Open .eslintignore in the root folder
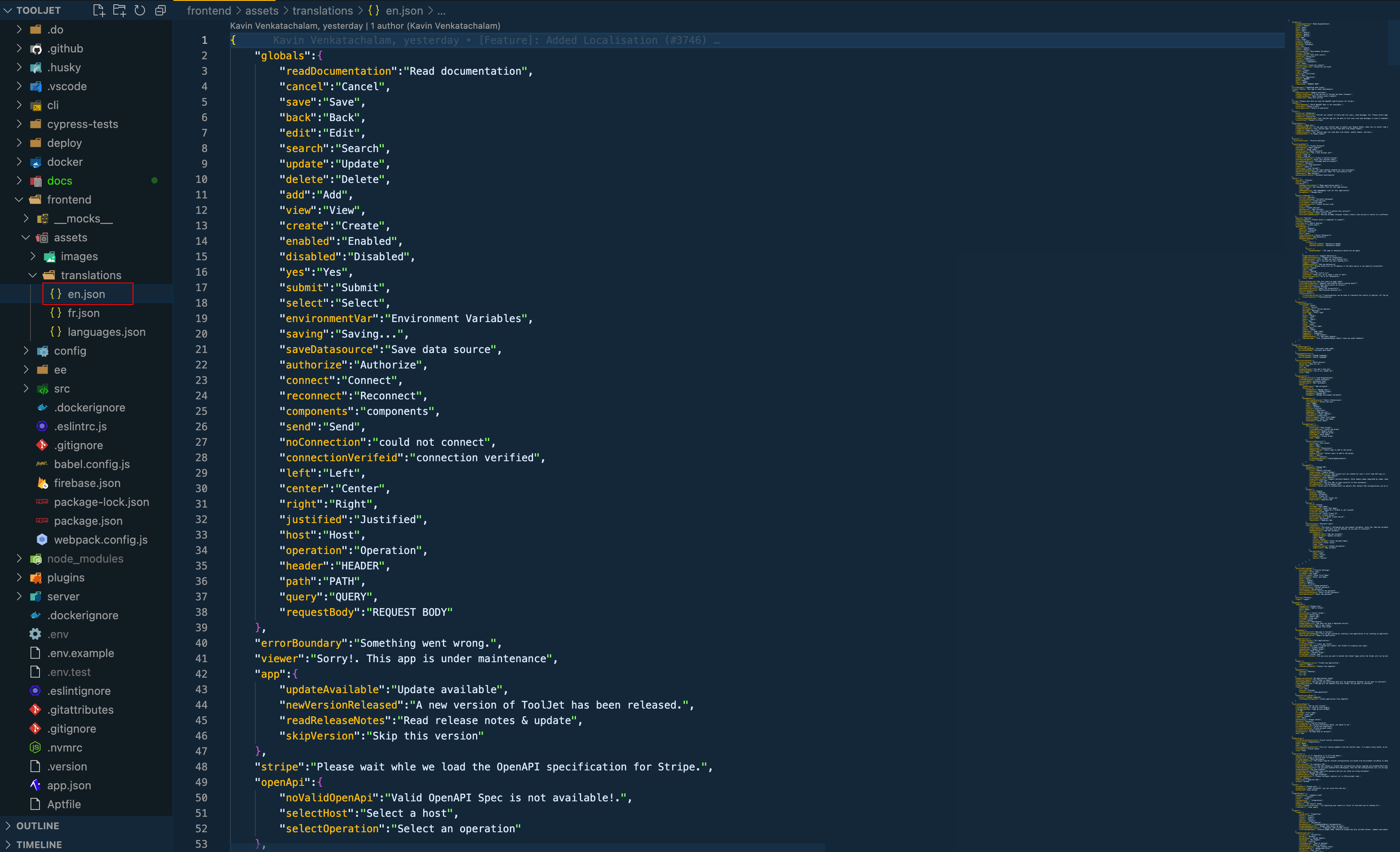 click(79, 691)
